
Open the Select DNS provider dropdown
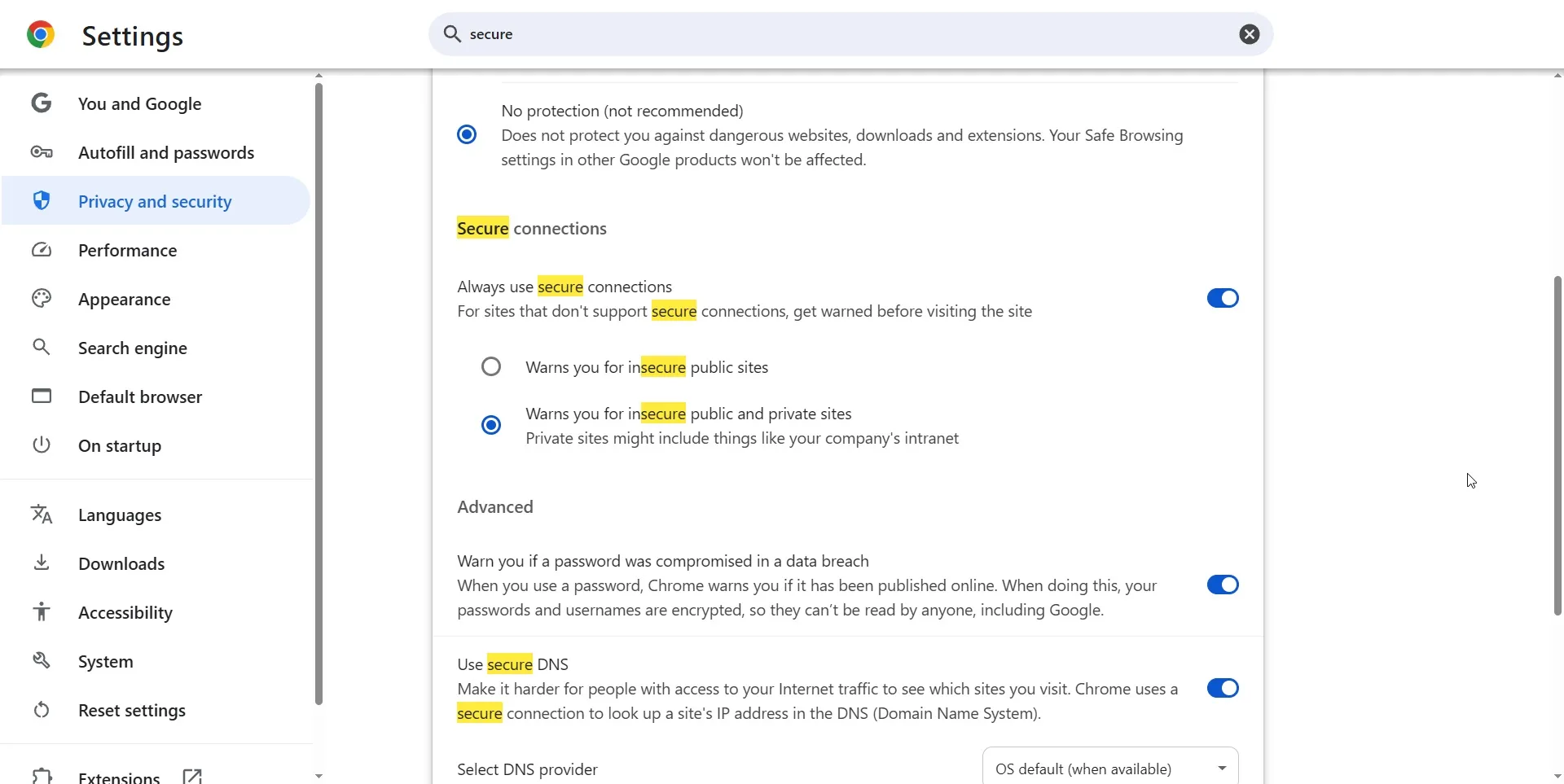(1110, 768)
